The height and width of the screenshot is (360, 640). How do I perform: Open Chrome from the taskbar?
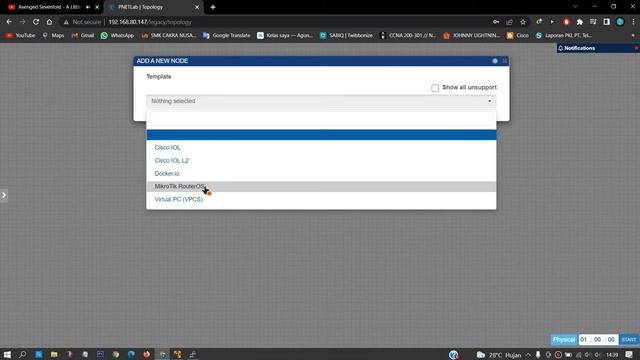(116, 354)
